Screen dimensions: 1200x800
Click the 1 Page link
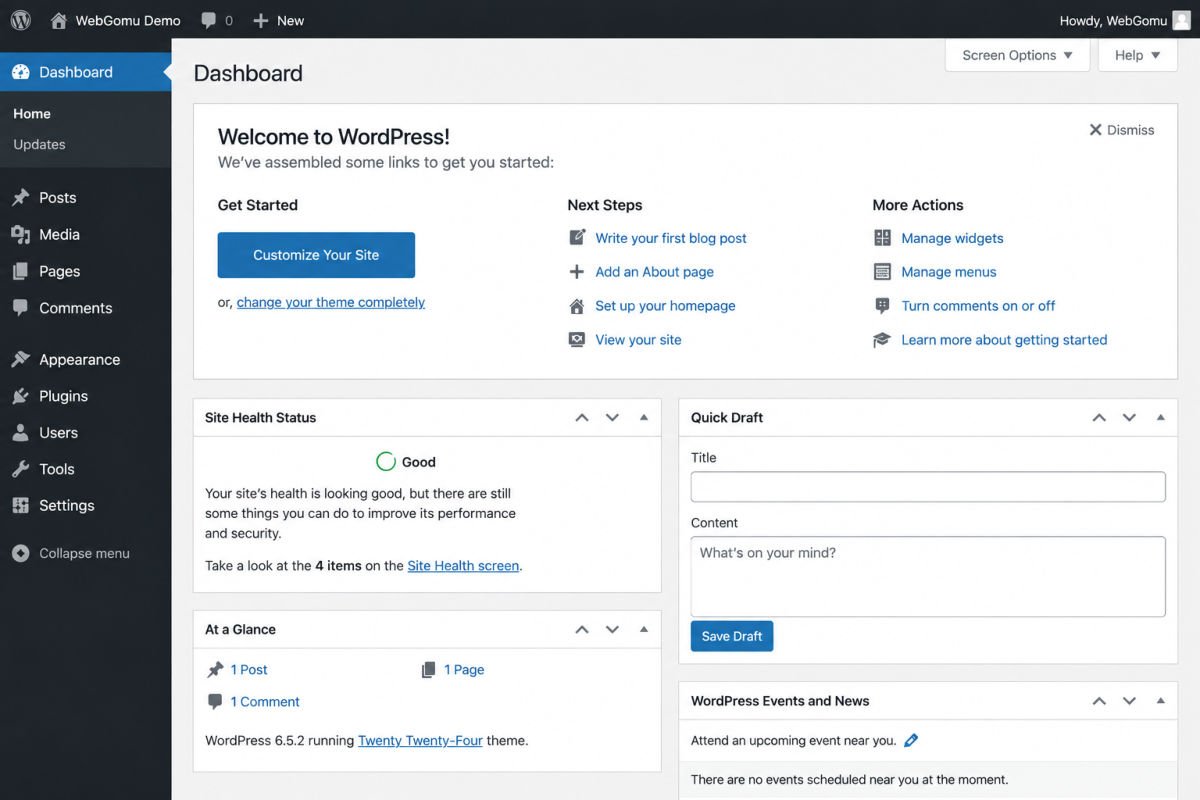point(464,670)
